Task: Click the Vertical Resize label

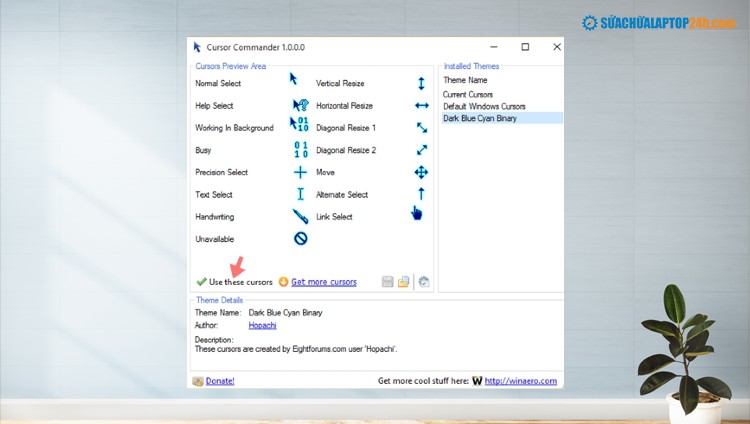Action: [340, 83]
